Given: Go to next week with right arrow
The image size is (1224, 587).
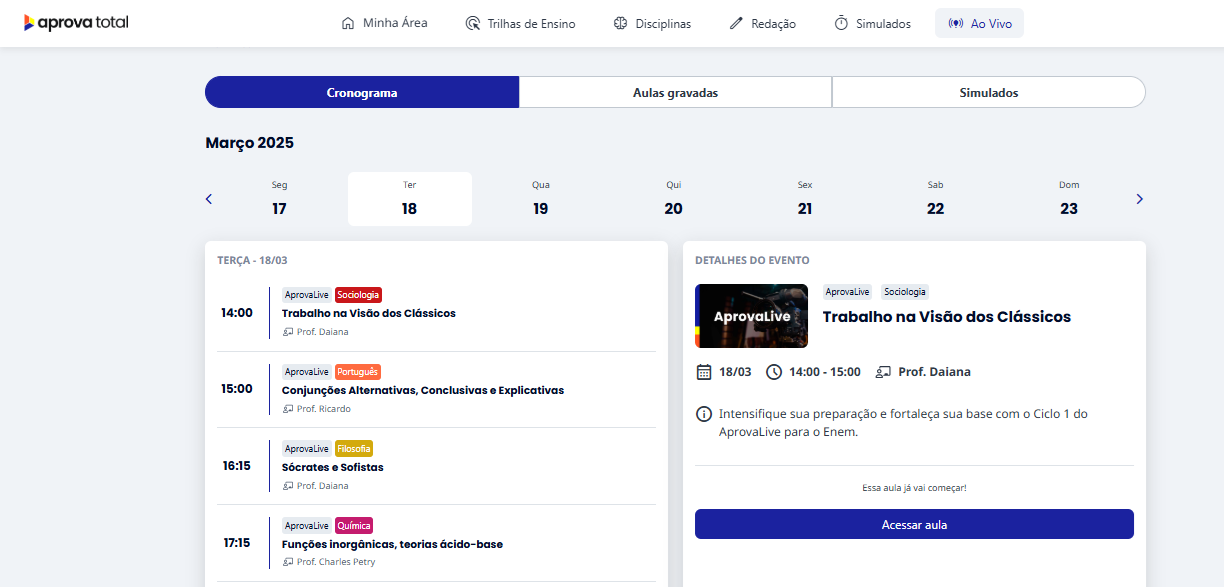Looking at the screenshot, I should [x=1139, y=199].
